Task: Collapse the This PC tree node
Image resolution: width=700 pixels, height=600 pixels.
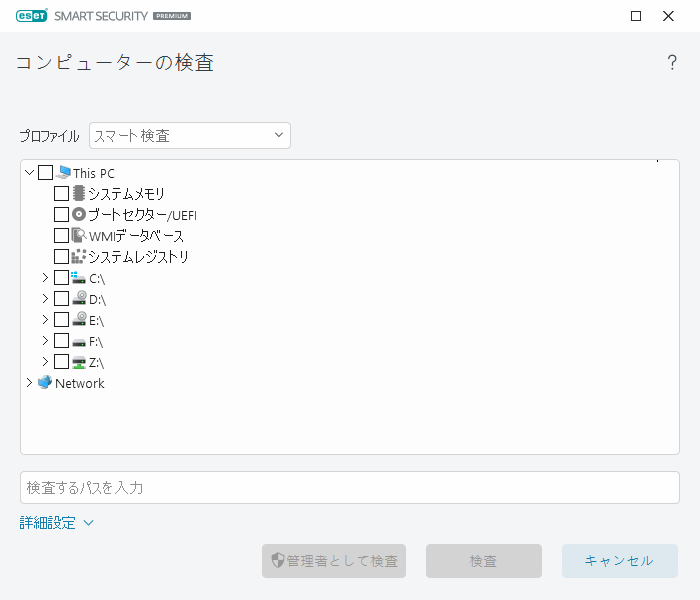Action: click(29, 173)
